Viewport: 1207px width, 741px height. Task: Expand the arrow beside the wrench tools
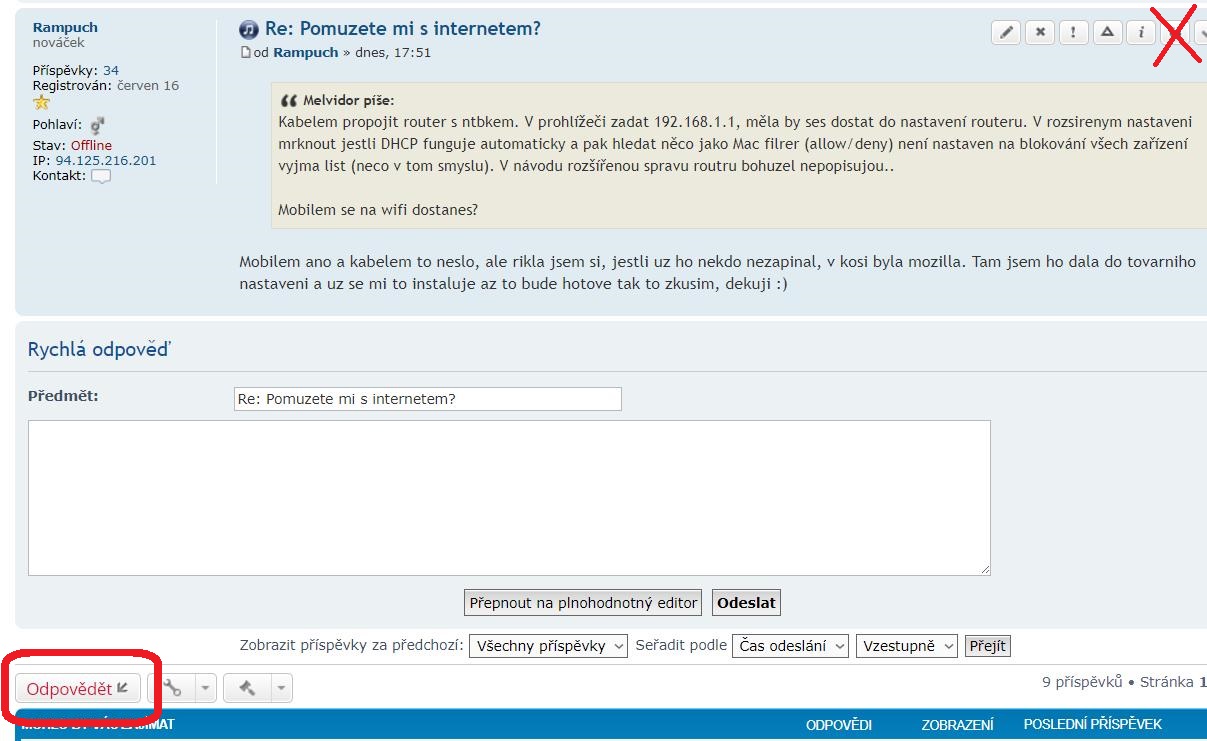pyautogui.click(x=204, y=688)
